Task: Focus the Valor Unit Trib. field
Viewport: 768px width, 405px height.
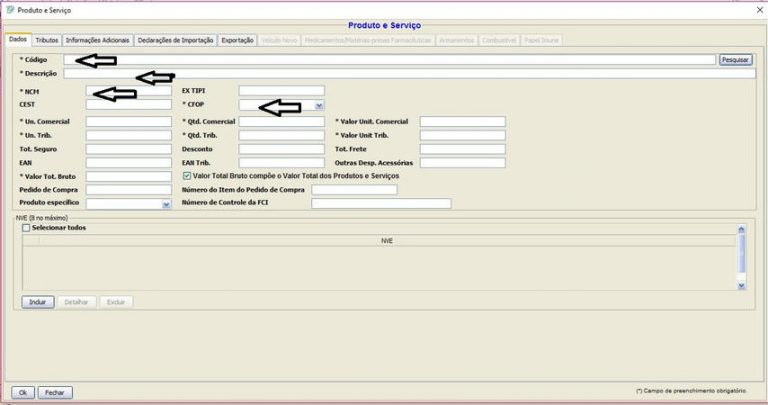Action: (462, 135)
